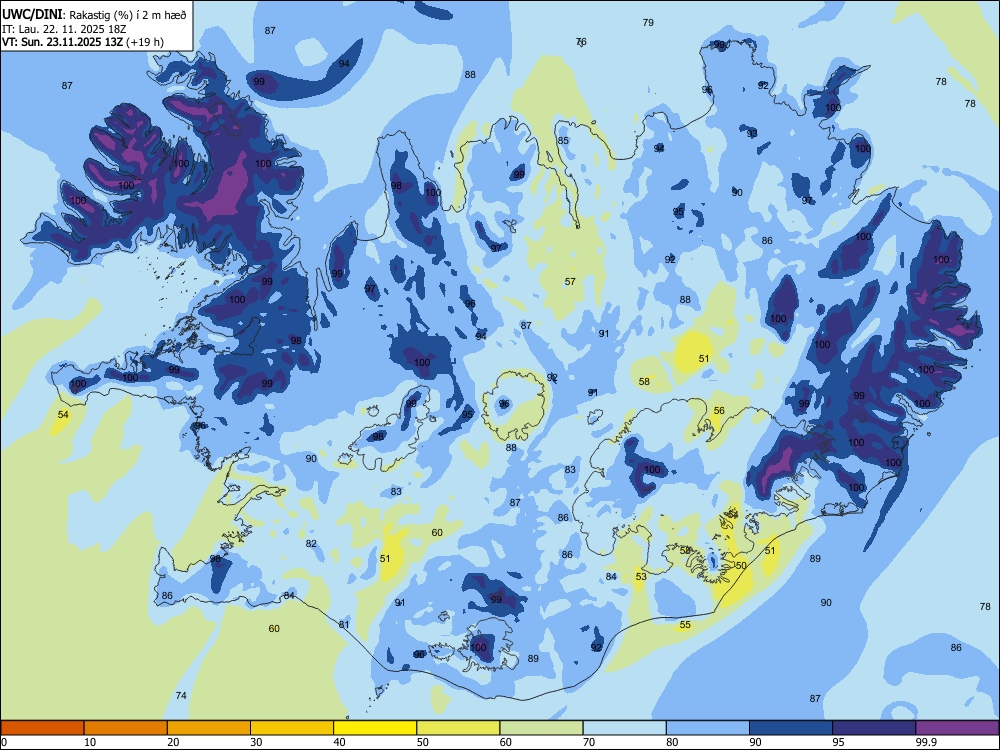Screen dimensions: 1000x750
Task: Click the 10–20 orange legend swatch
Action: (x=126, y=728)
